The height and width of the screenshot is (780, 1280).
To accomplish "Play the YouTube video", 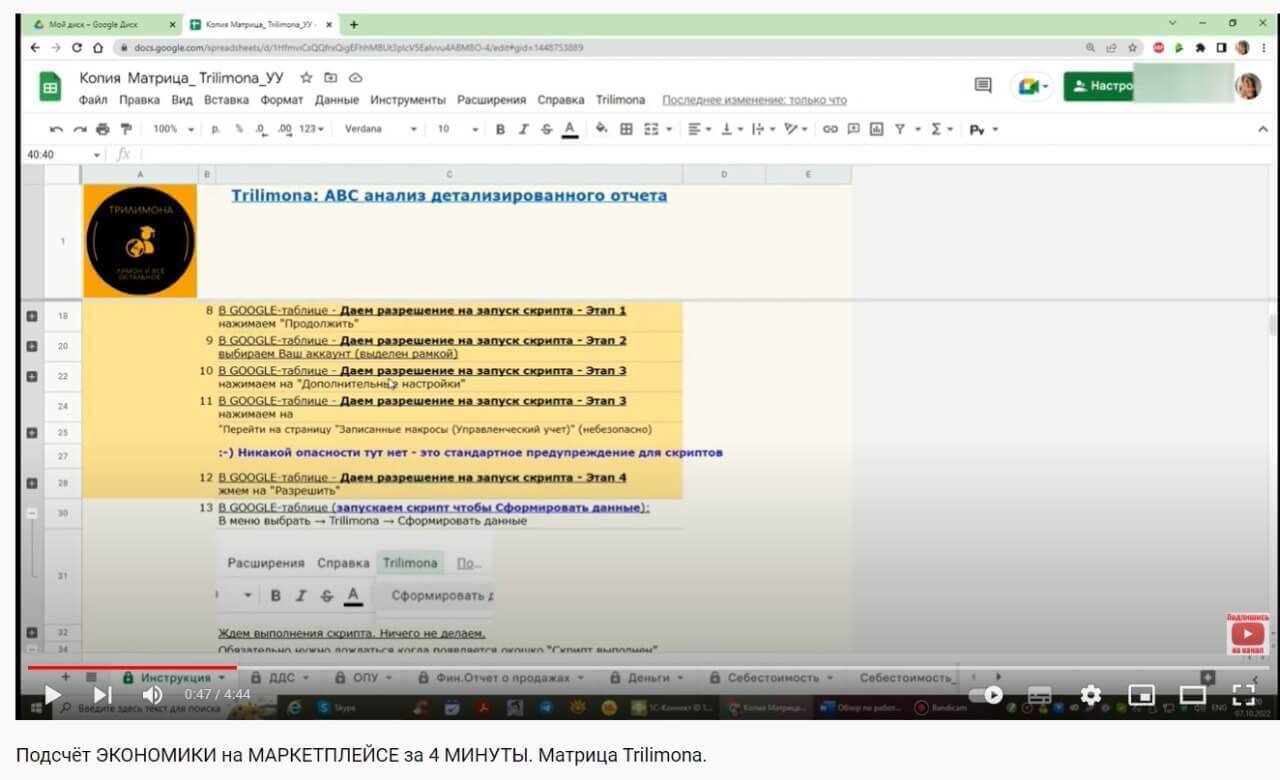I will (53, 694).
